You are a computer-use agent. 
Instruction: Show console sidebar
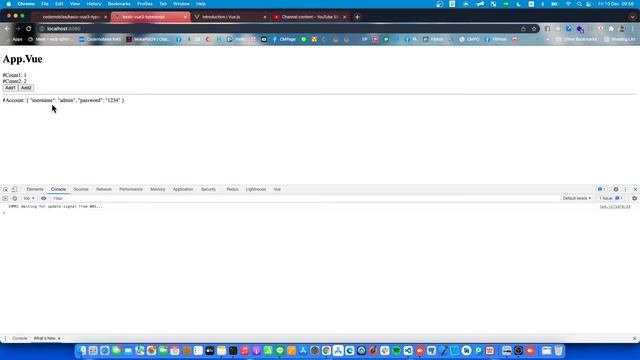5,198
